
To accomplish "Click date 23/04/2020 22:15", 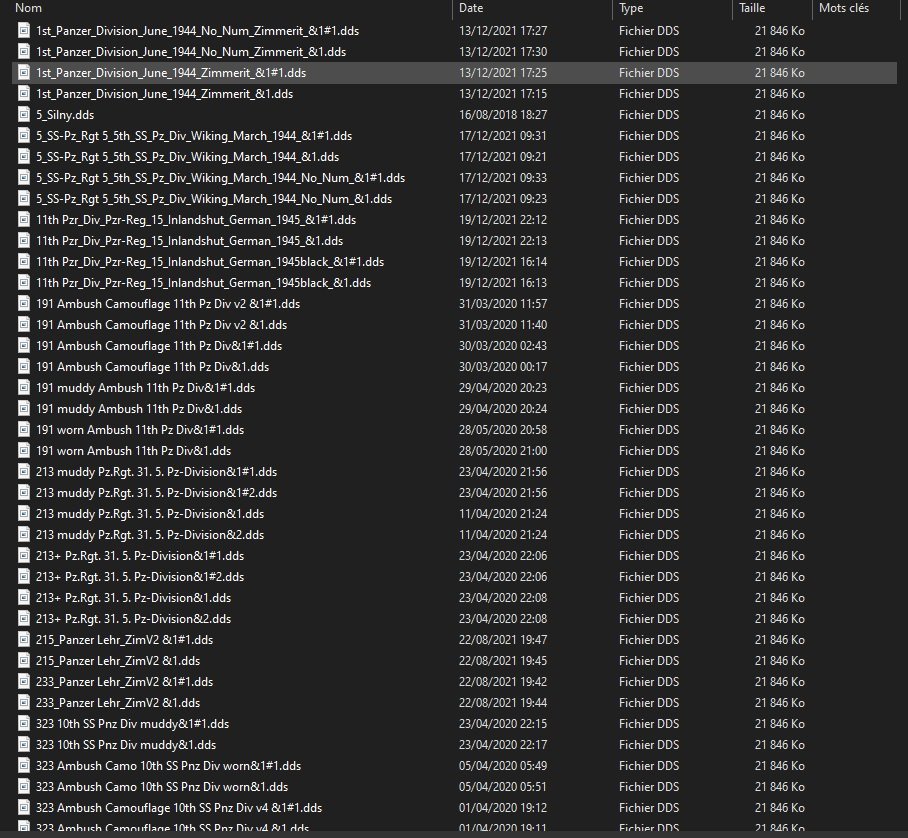I will (x=503, y=723).
